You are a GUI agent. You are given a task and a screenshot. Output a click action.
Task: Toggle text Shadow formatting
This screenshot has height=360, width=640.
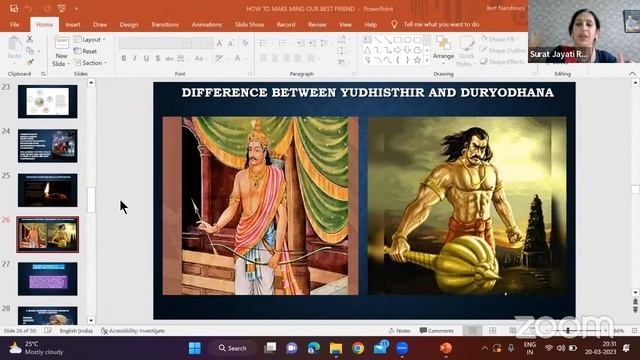pos(158,58)
